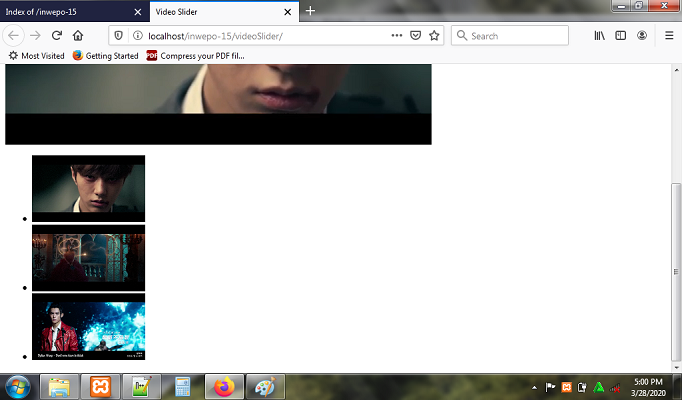Open the Windows Start menu

pos(18,387)
